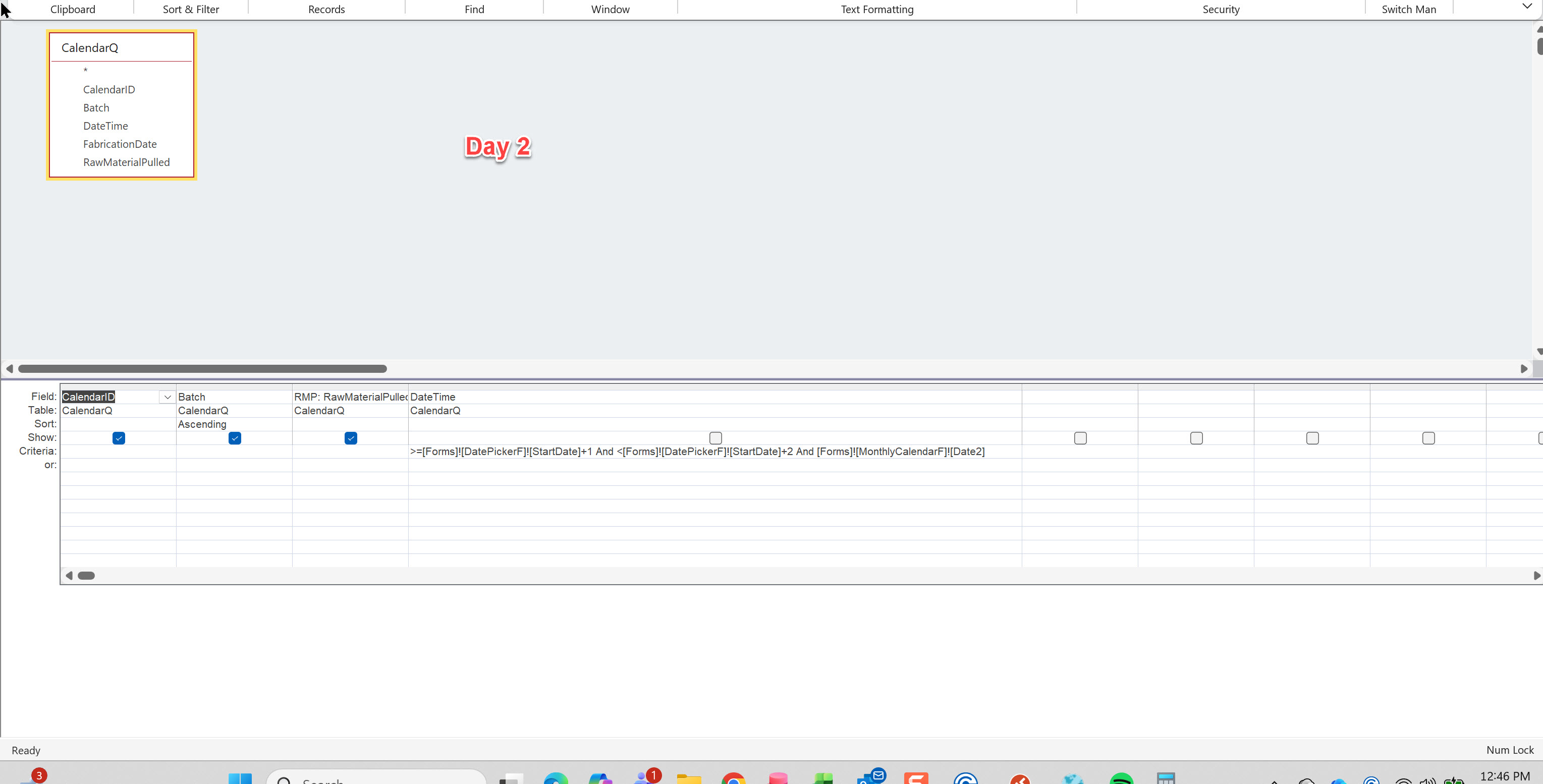Click the DateTime criteria expression cell
Viewport: 1543px width, 784px height.
coord(697,452)
